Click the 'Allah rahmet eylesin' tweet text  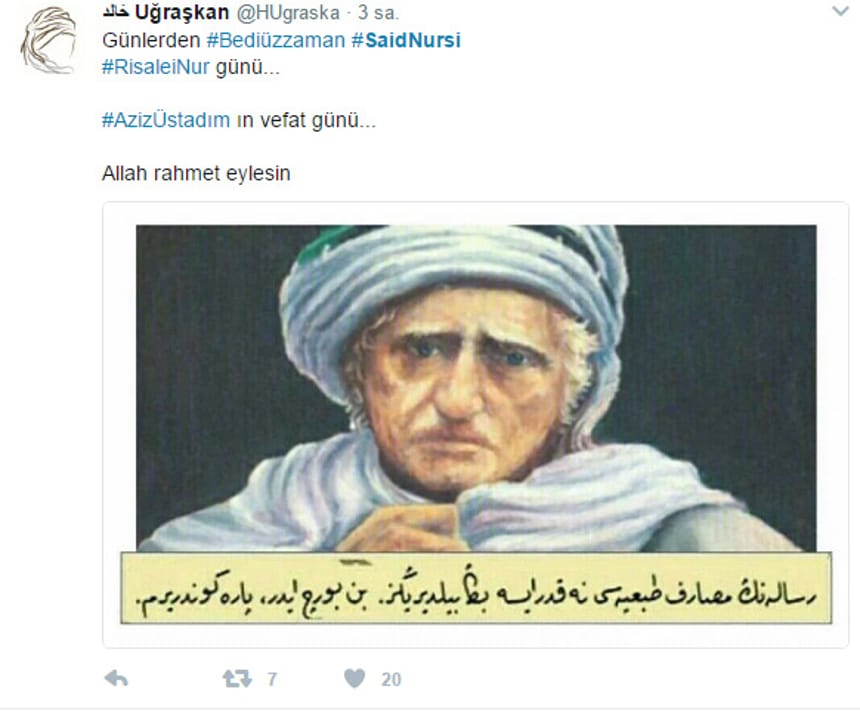tap(196, 173)
